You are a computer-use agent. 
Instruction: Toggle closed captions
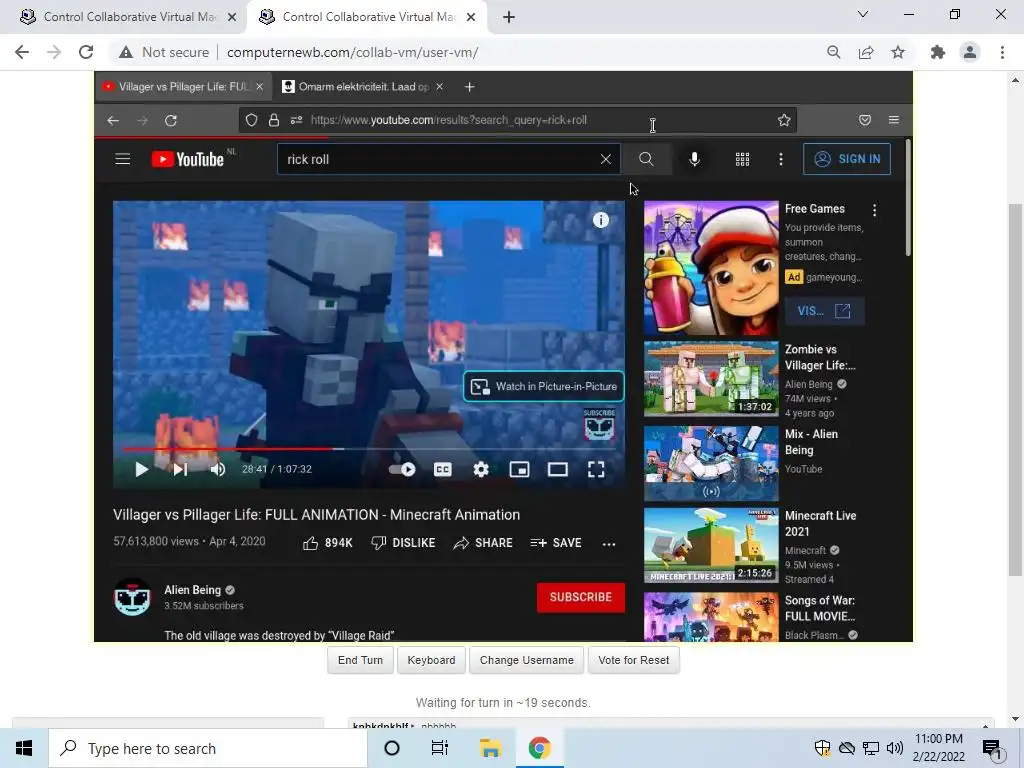click(443, 470)
